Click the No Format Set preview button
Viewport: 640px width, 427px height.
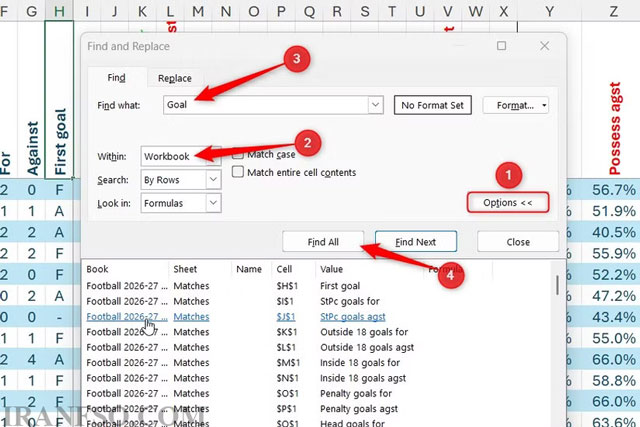[432, 105]
